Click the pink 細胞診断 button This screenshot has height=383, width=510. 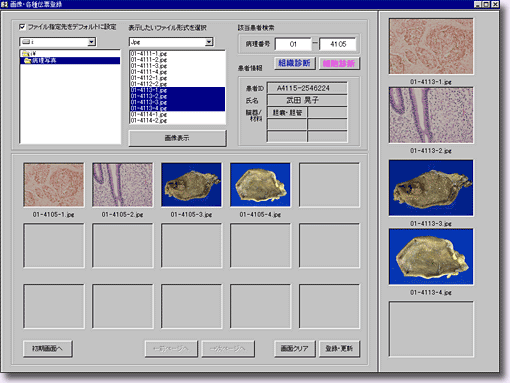coord(339,63)
